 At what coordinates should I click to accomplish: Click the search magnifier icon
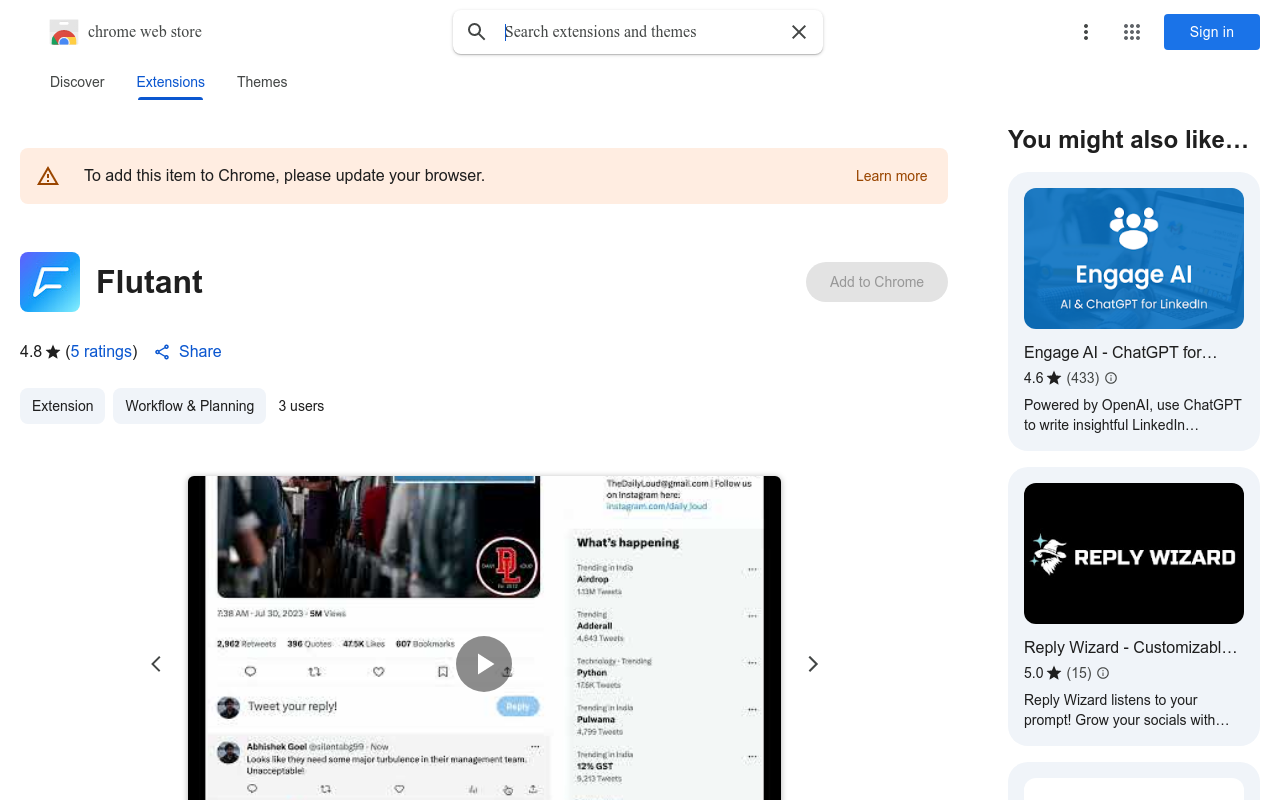pyautogui.click(x=477, y=32)
